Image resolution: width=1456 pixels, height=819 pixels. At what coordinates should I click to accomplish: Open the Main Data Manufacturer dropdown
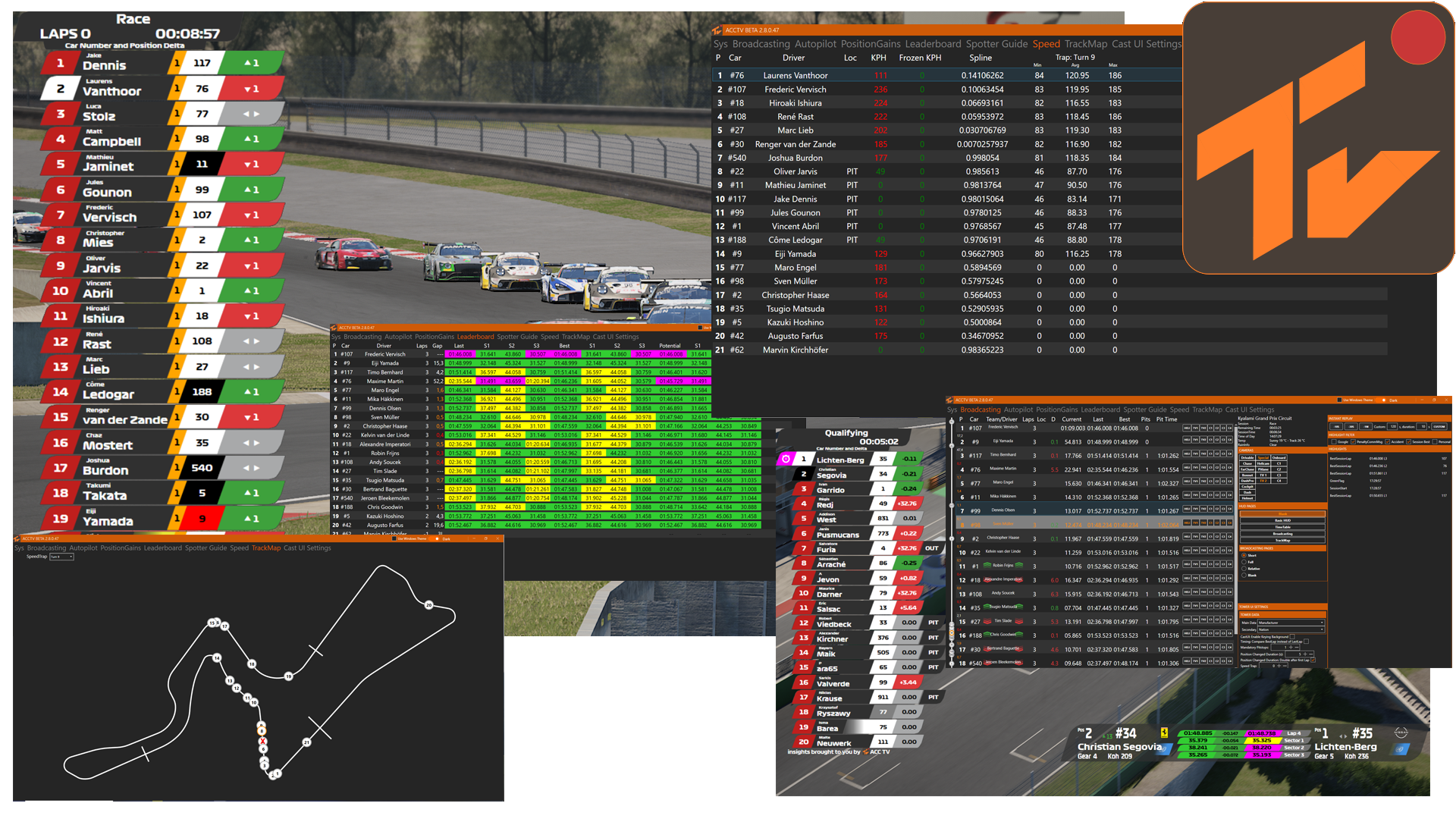[1291, 623]
